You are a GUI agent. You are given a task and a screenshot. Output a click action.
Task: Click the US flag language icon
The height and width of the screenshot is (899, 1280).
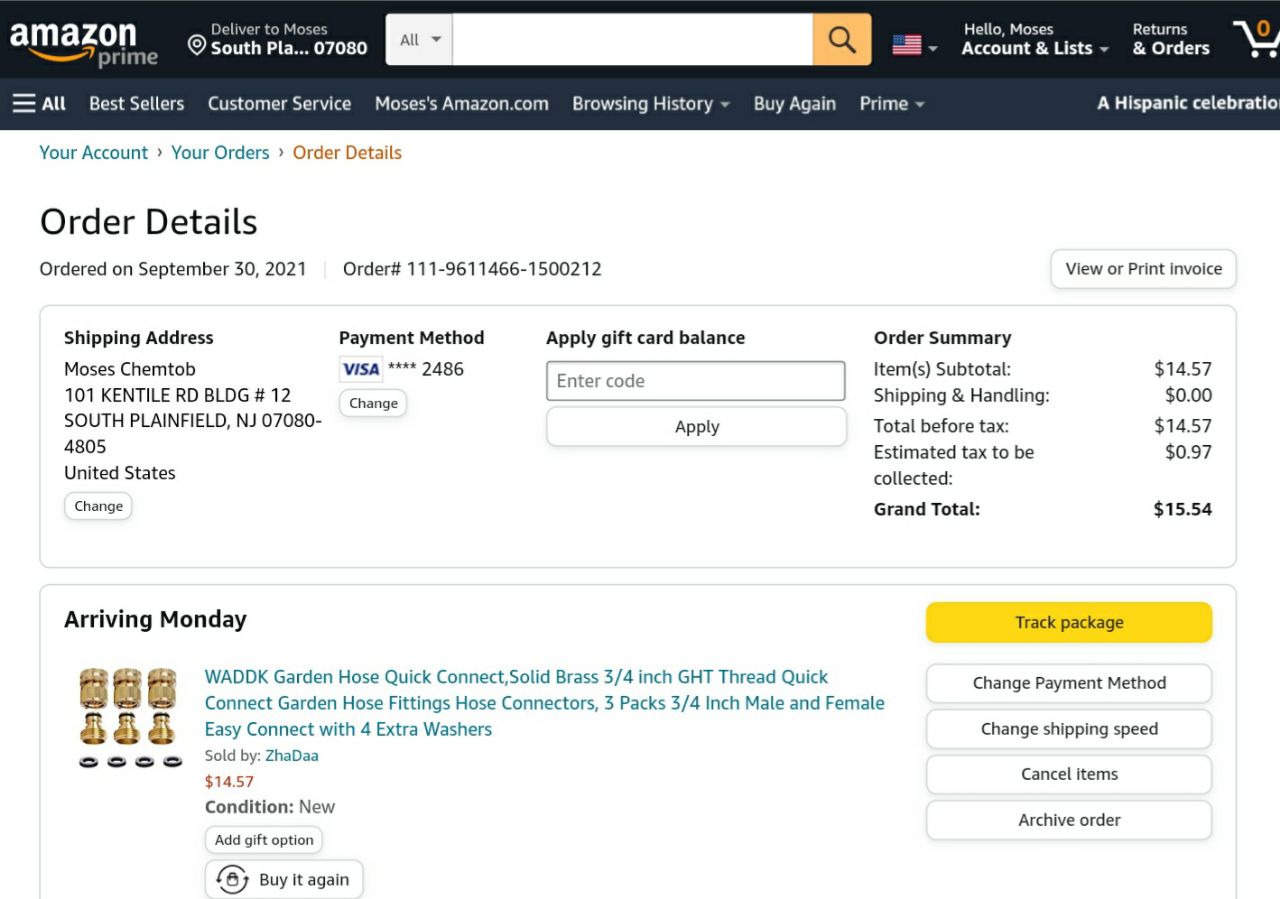pyautogui.click(x=907, y=45)
